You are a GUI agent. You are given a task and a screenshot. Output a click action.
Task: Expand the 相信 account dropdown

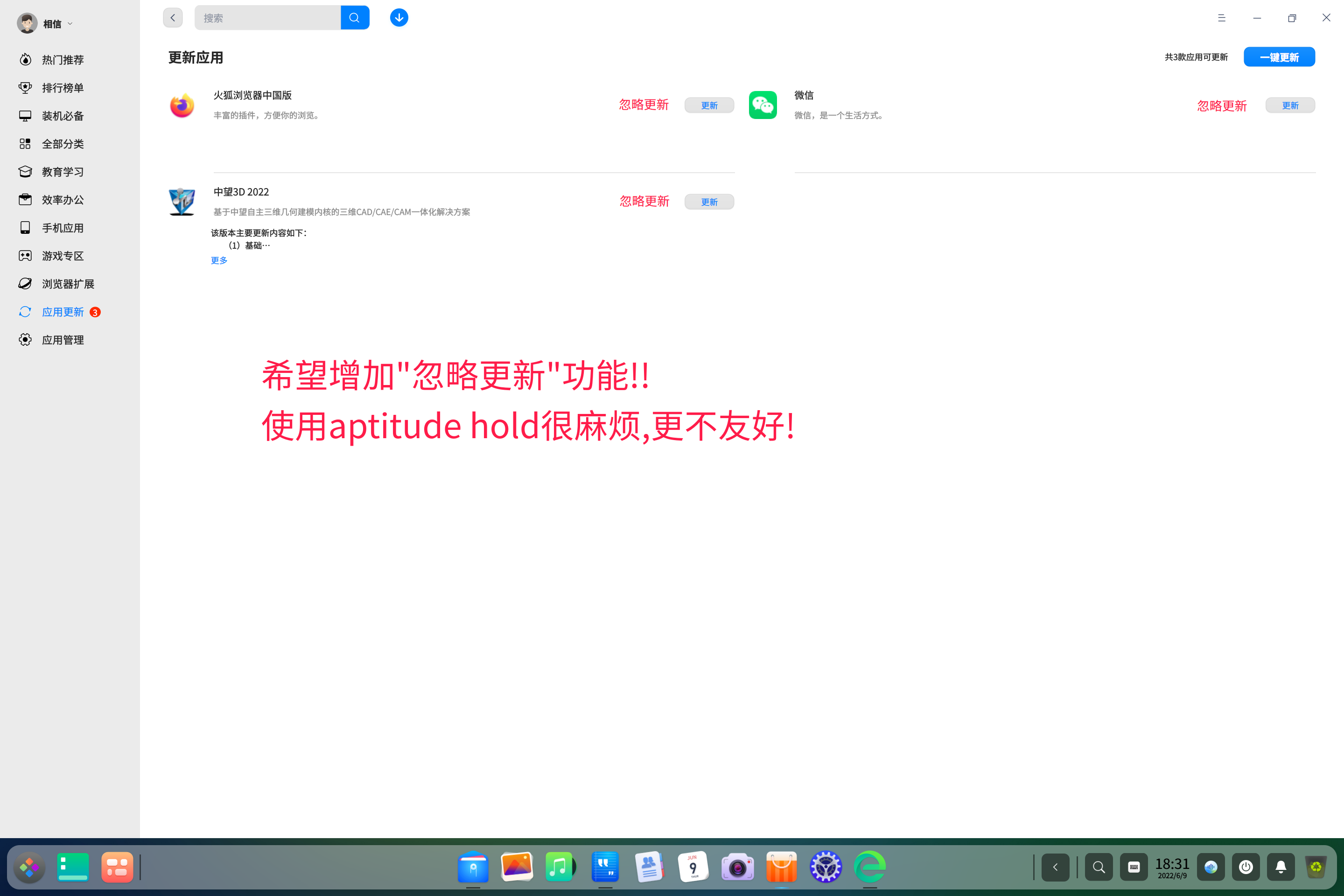point(70,24)
